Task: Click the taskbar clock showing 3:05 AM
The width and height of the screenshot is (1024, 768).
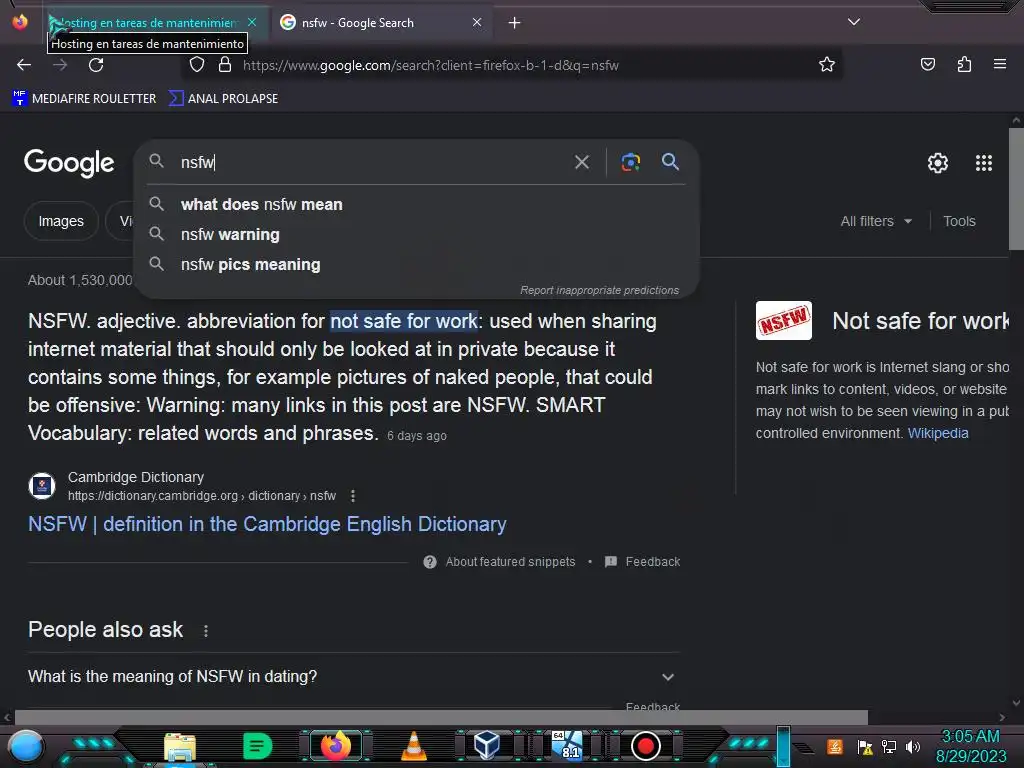Action: (x=971, y=746)
